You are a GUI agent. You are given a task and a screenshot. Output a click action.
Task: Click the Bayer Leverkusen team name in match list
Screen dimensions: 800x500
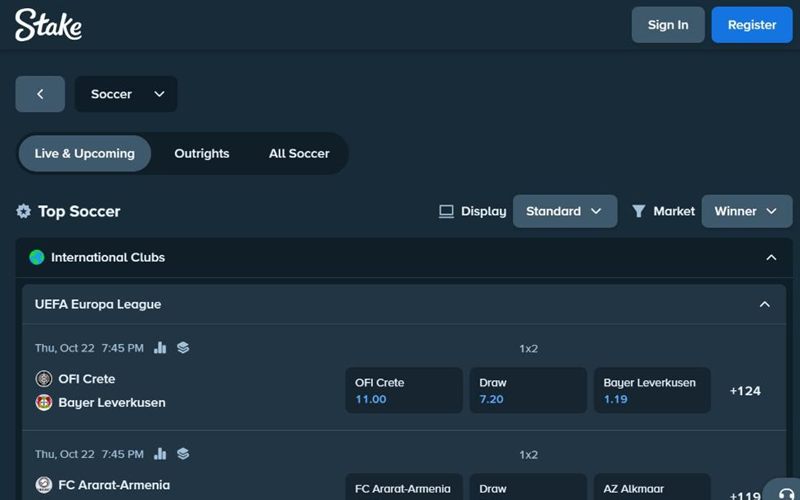(112, 403)
